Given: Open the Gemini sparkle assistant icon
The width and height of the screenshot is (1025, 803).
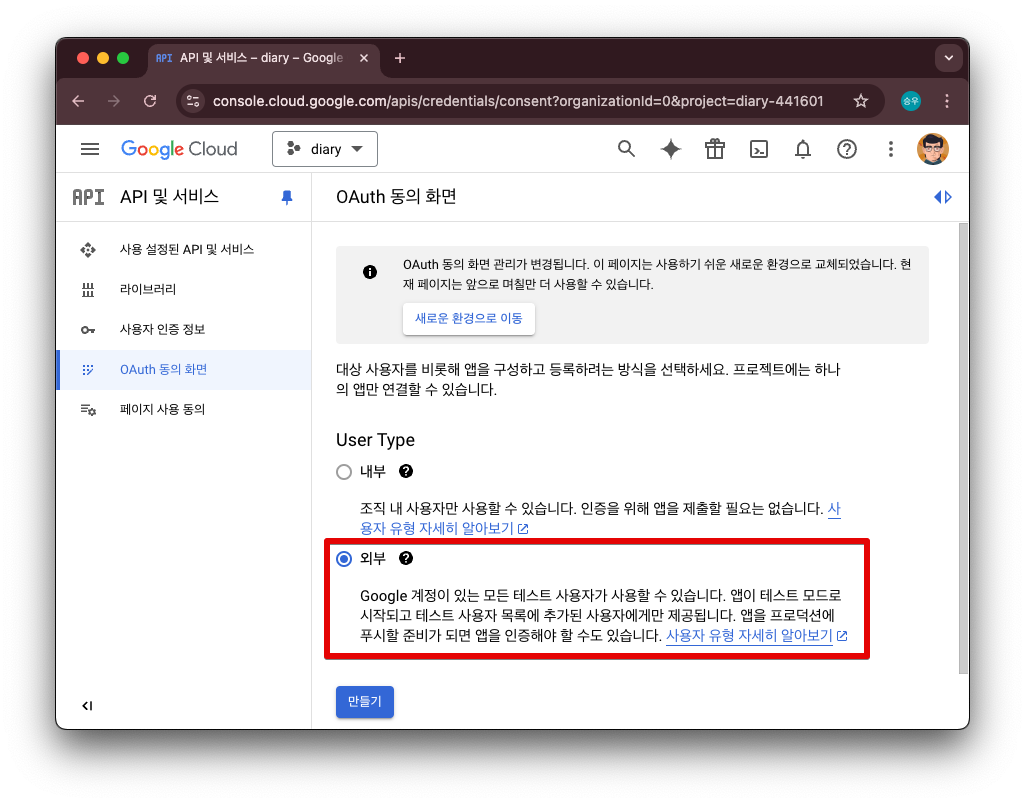Looking at the screenshot, I should (671, 149).
